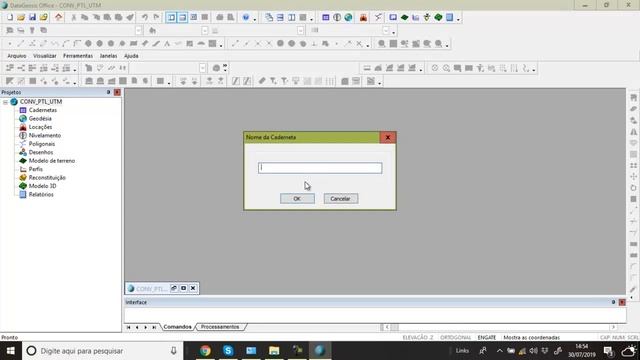This screenshot has height=360, width=640.
Task: Switch to the Processamentos tab
Action: (220, 327)
